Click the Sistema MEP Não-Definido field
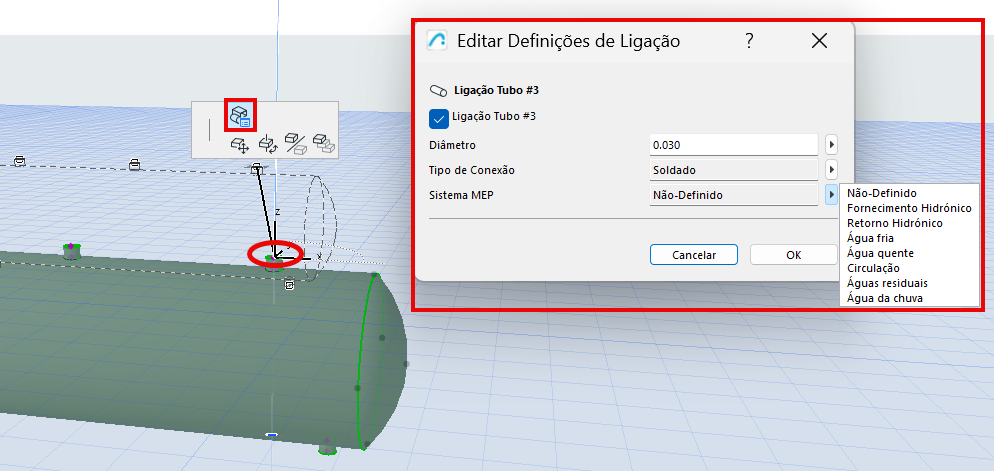This screenshot has height=471, width=994. click(733, 195)
